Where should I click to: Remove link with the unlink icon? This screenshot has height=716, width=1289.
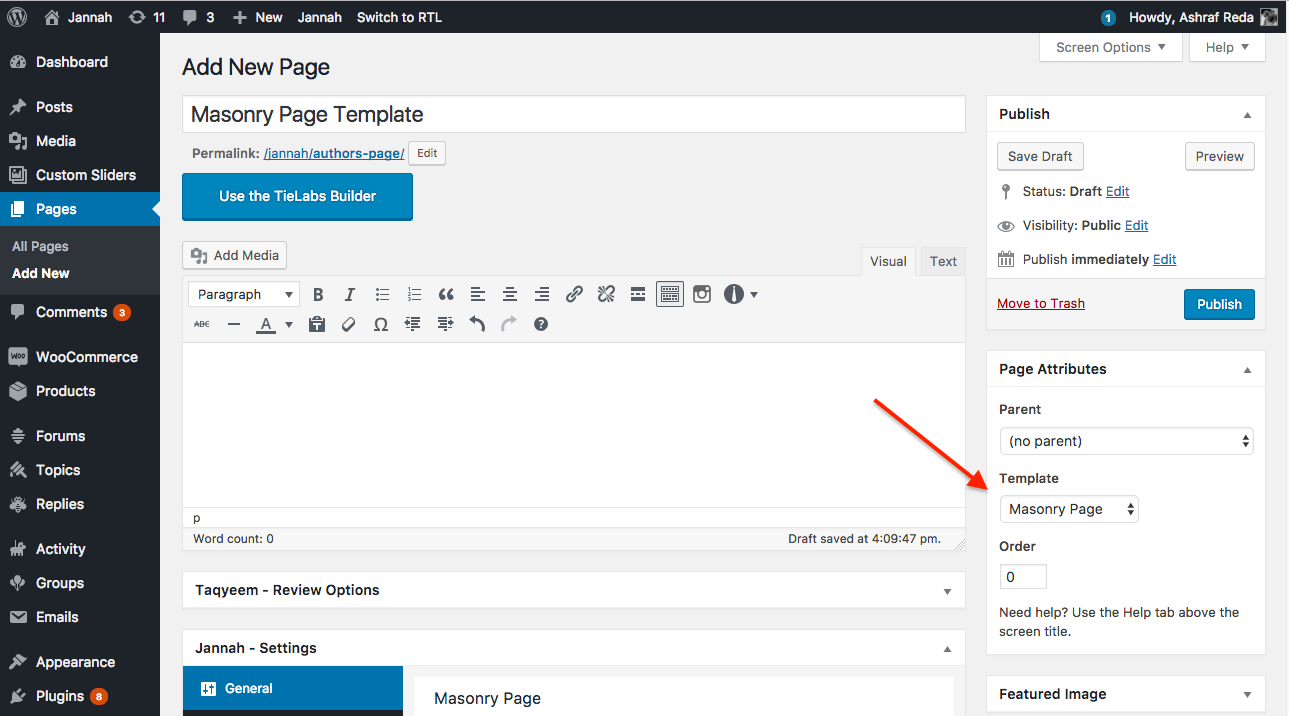[606, 294]
